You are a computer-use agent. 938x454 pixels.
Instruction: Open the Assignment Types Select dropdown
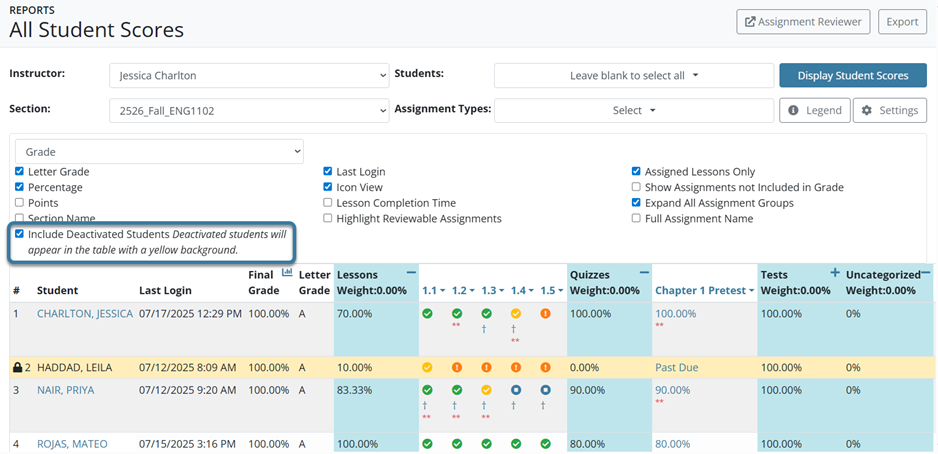pyautogui.click(x=634, y=111)
